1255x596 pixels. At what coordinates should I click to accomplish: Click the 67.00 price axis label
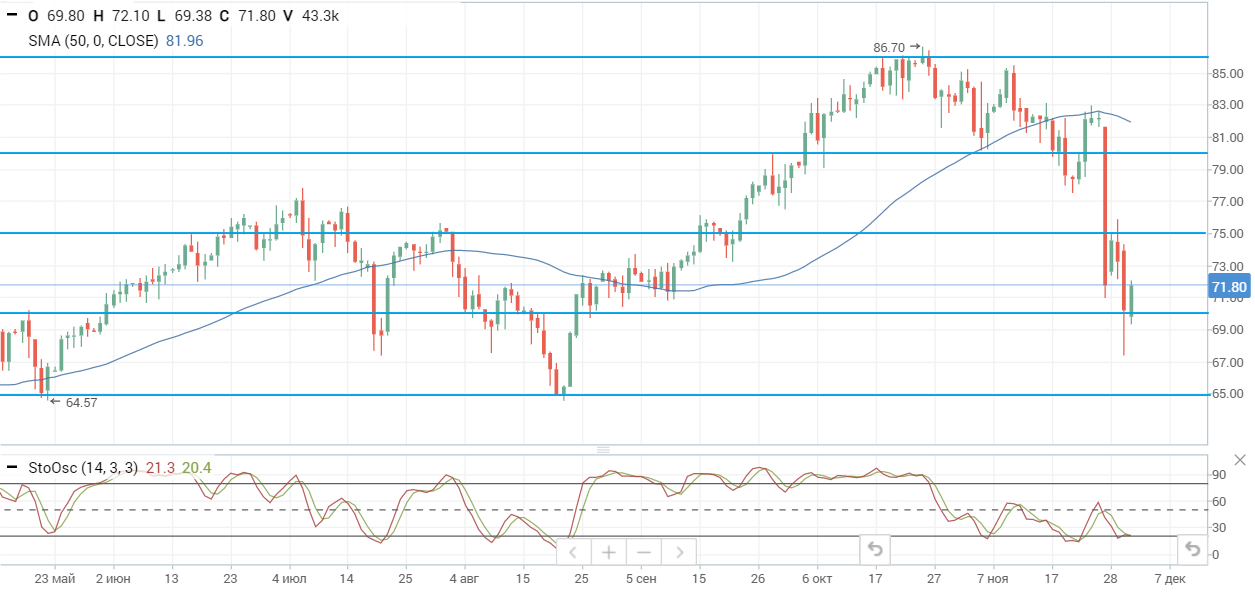(1226, 362)
